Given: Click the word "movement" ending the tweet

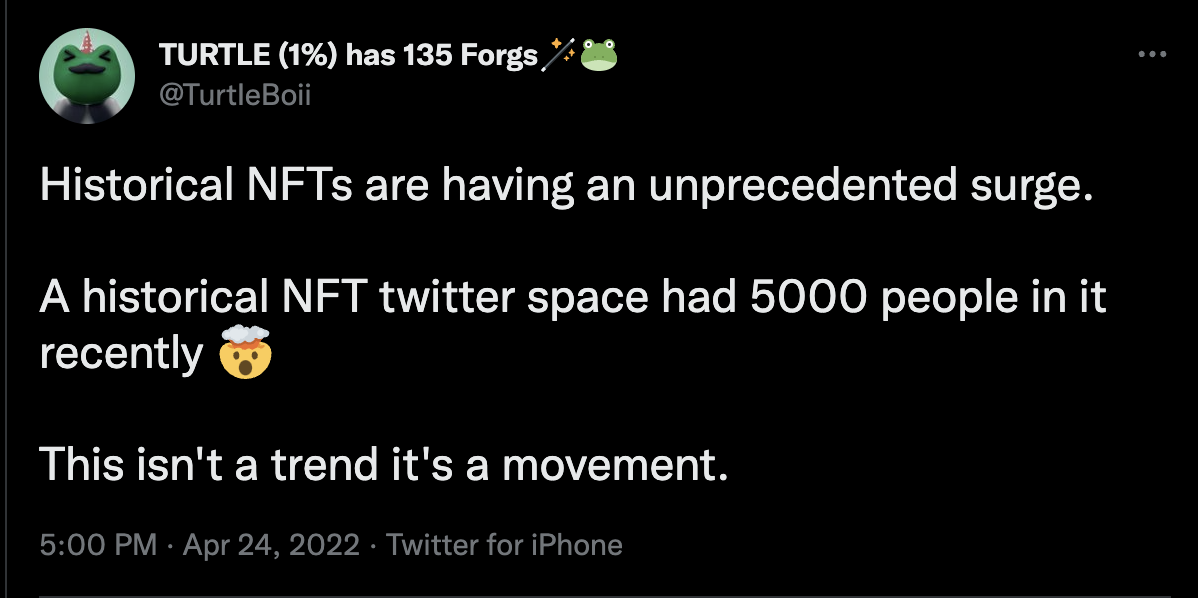Looking at the screenshot, I should tap(612, 464).
